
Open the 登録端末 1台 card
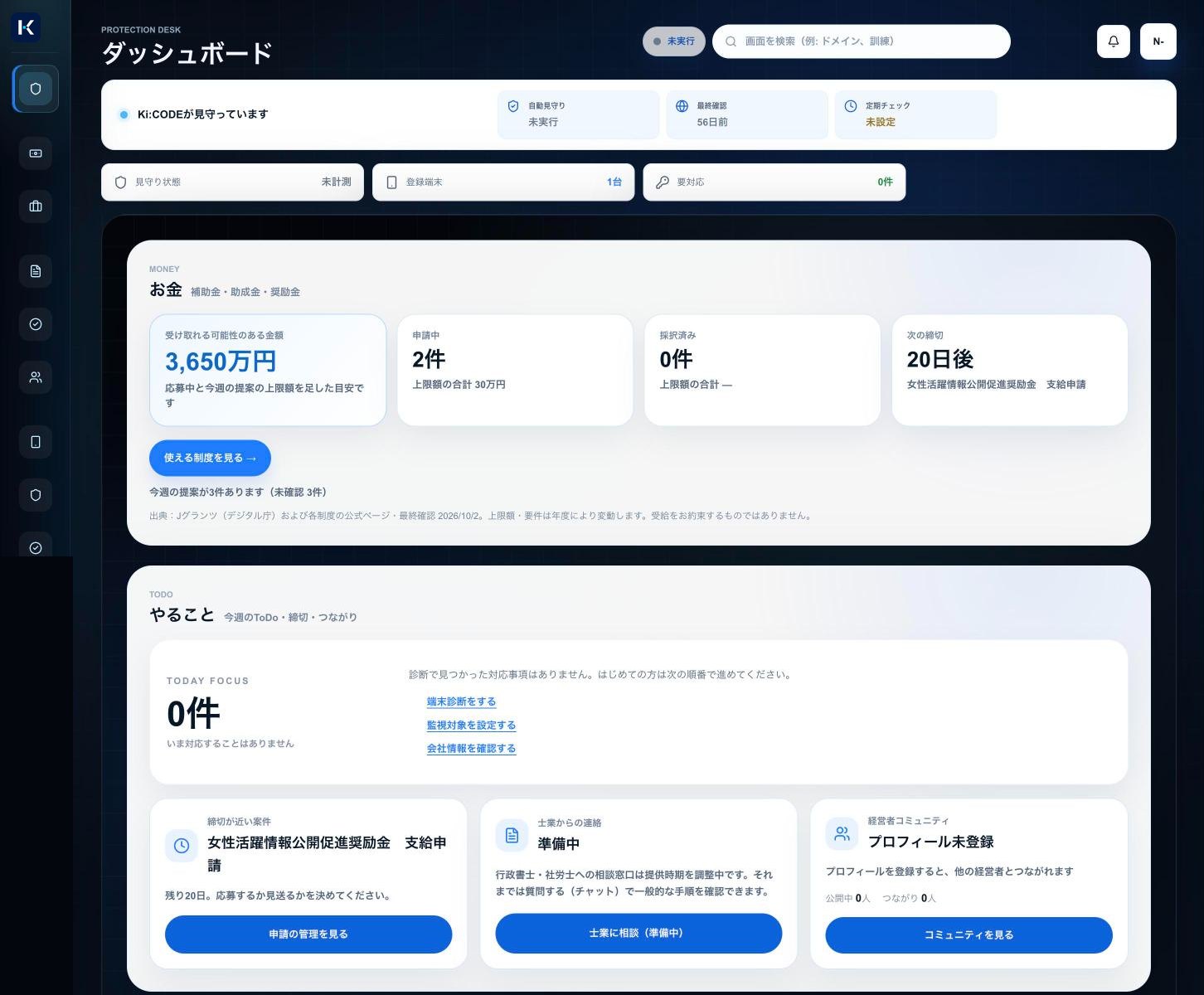[x=503, y=182]
